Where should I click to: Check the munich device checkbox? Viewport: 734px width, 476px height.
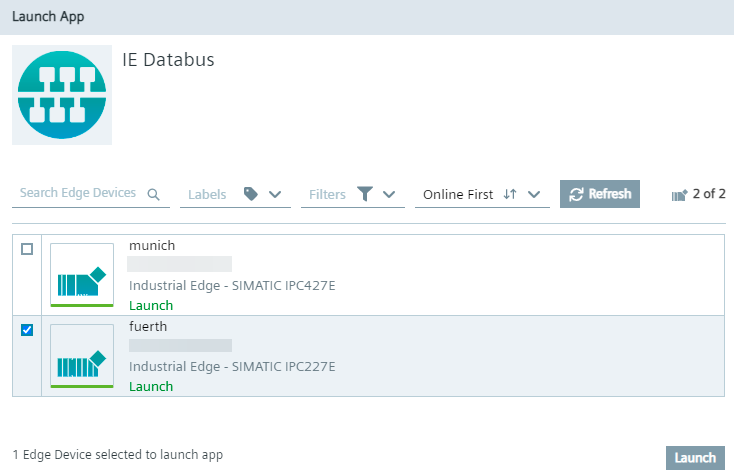click(x=27, y=249)
